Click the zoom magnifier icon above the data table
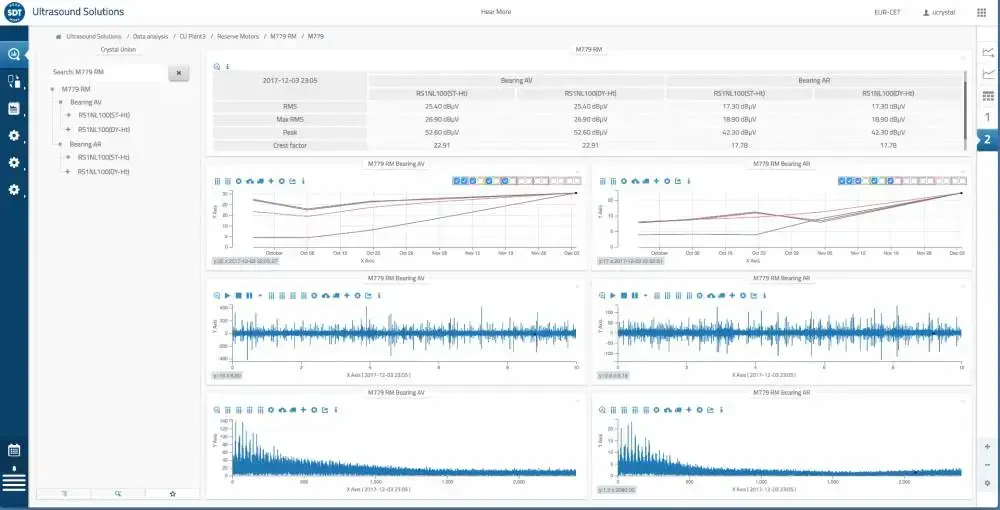 point(217,67)
